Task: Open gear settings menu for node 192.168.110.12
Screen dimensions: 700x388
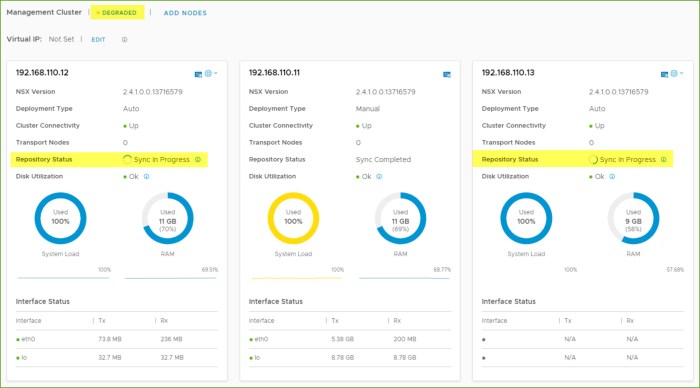Action: (211, 73)
